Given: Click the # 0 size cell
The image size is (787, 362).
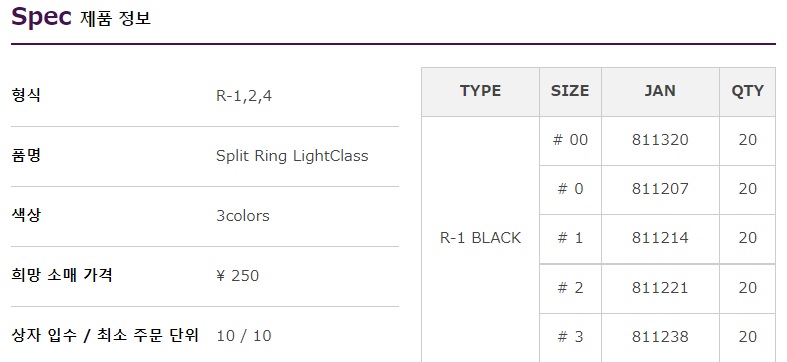Looking at the screenshot, I should (570, 190).
